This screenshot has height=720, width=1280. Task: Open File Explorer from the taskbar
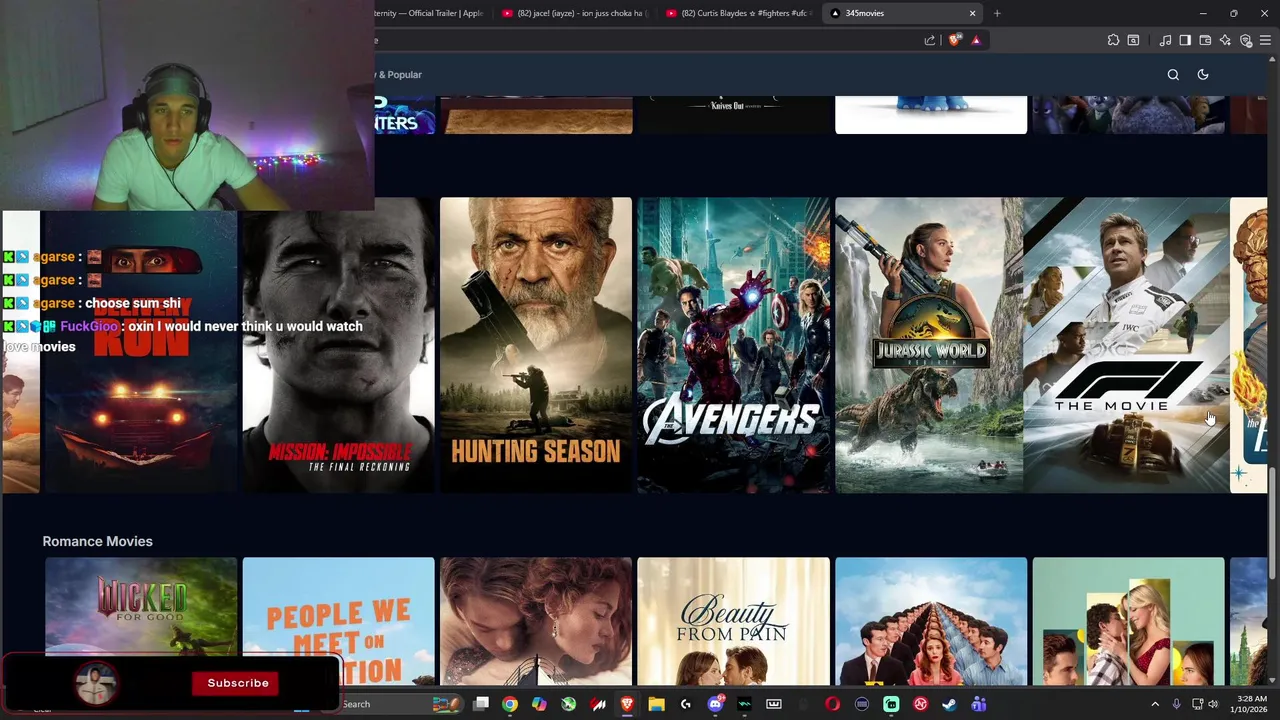tap(656, 704)
